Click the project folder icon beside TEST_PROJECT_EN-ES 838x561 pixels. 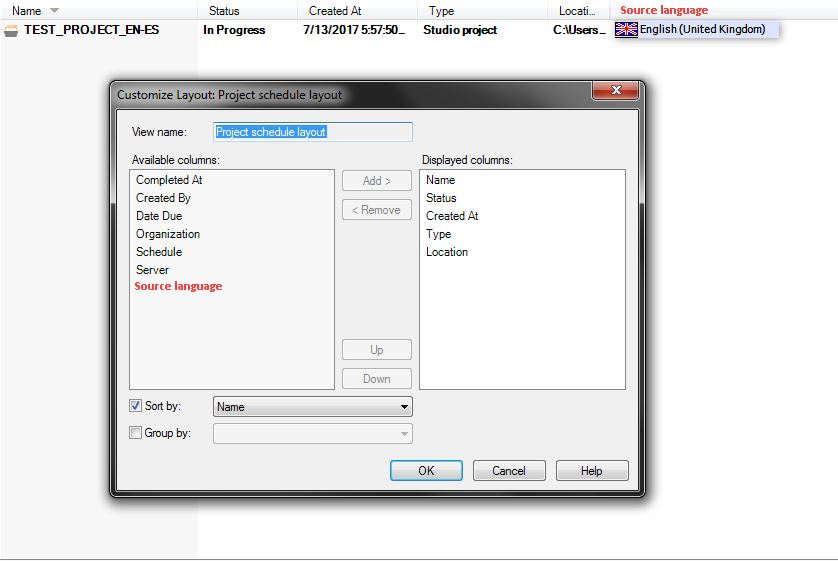[x=11, y=30]
